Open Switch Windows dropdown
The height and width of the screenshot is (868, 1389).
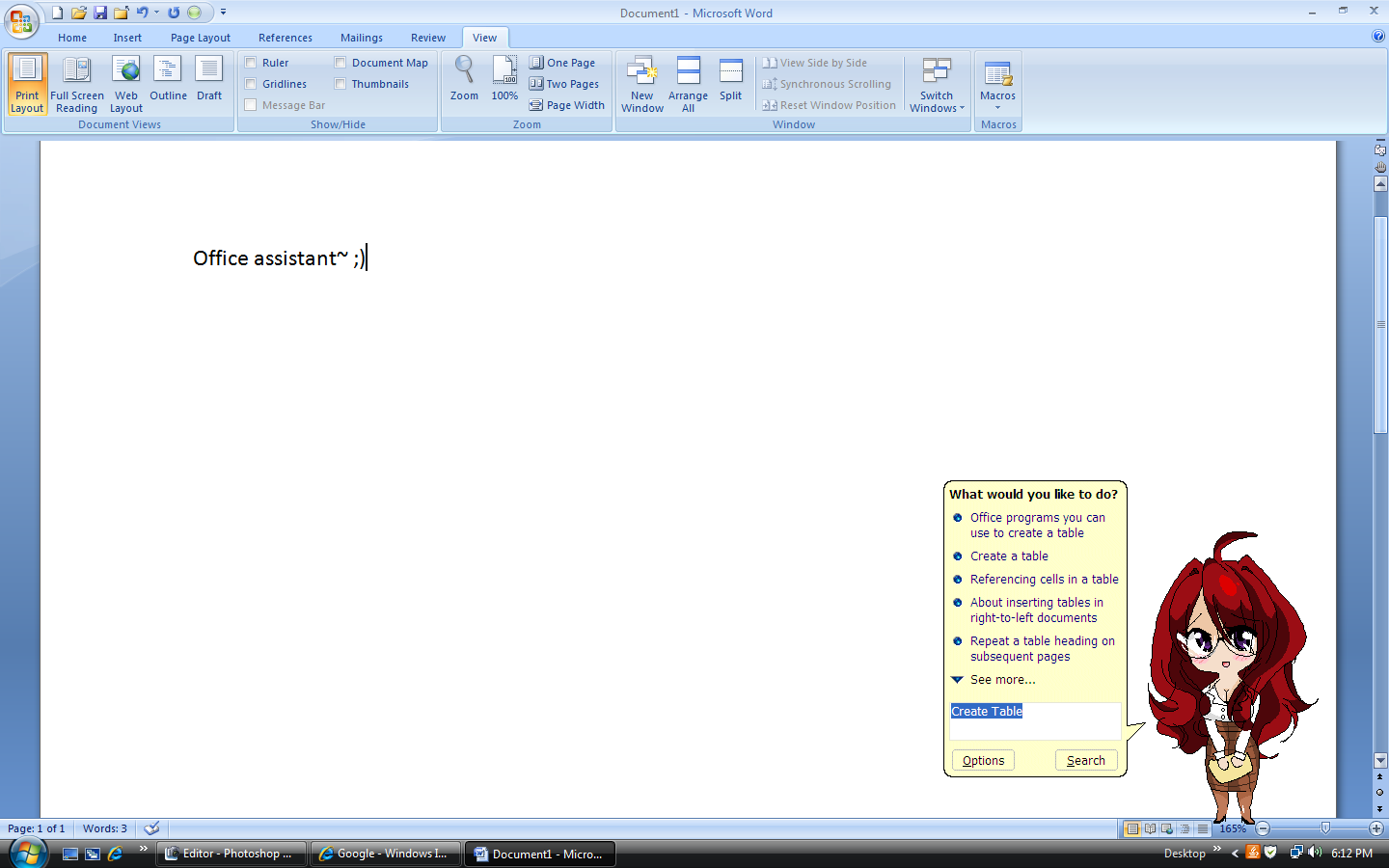tap(937, 85)
